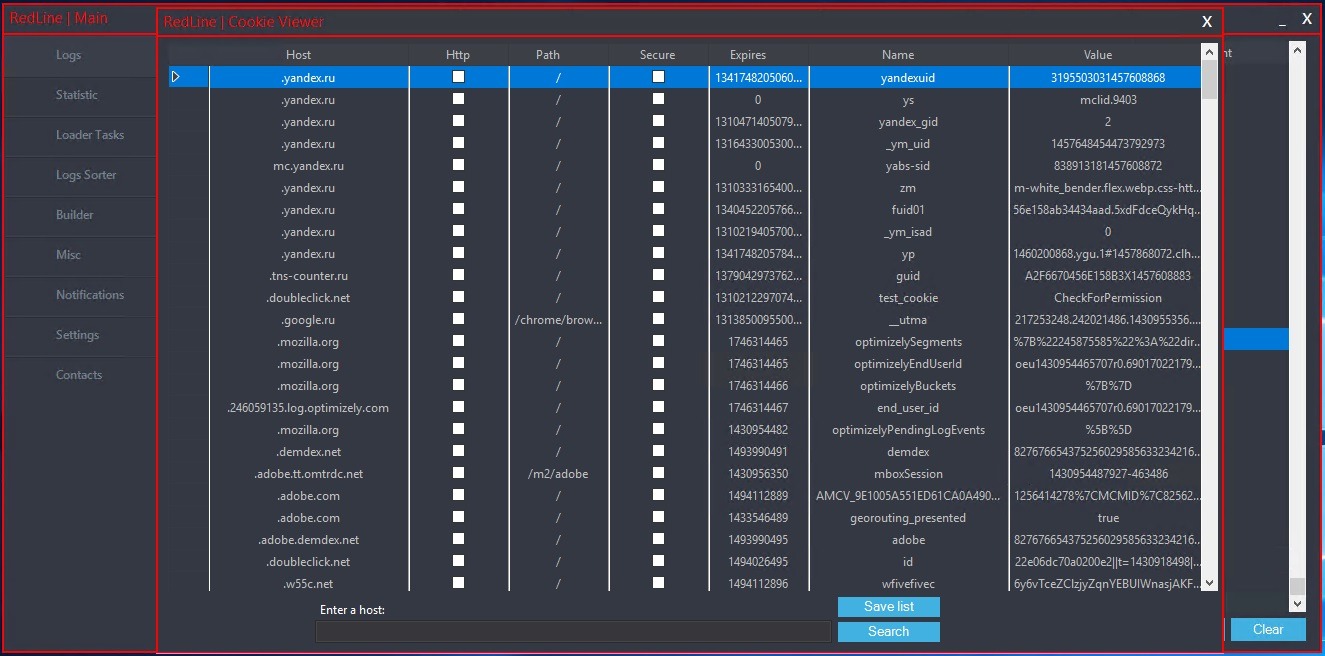
Task: Click the zm name cell
Action: pyautogui.click(x=908, y=187)
